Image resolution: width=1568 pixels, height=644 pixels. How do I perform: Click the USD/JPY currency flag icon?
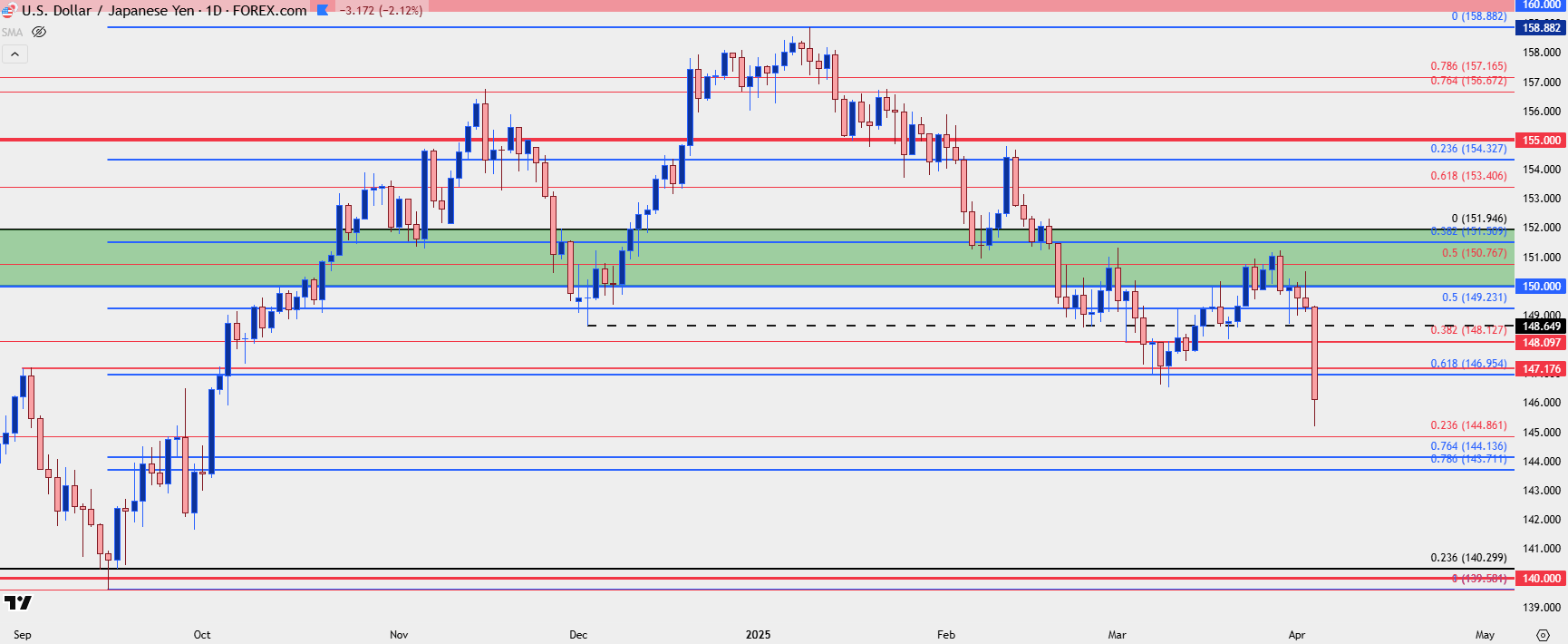click(x=8, y=11)
